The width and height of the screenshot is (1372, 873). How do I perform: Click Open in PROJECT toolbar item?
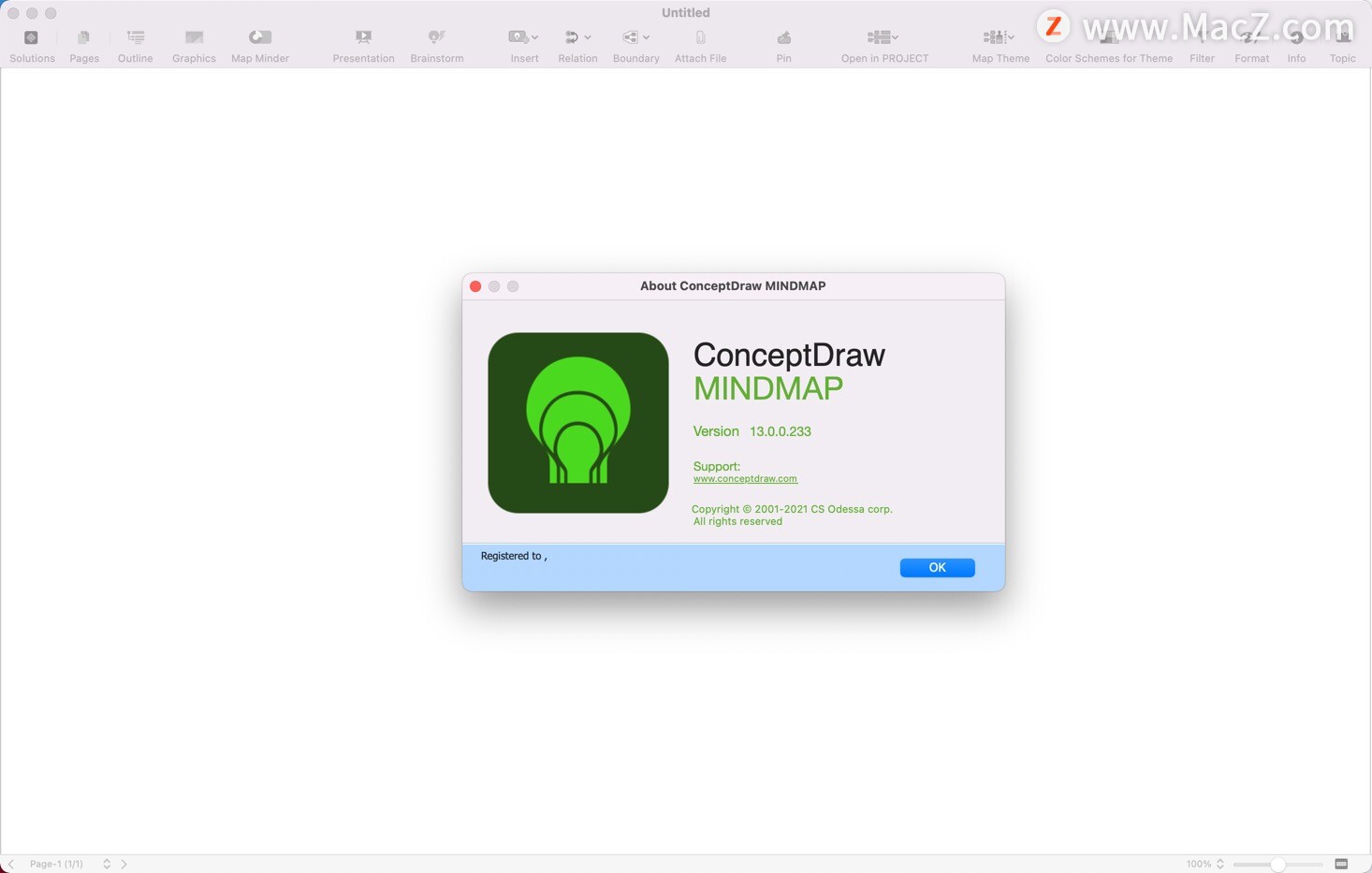click(x=883, y=37)
